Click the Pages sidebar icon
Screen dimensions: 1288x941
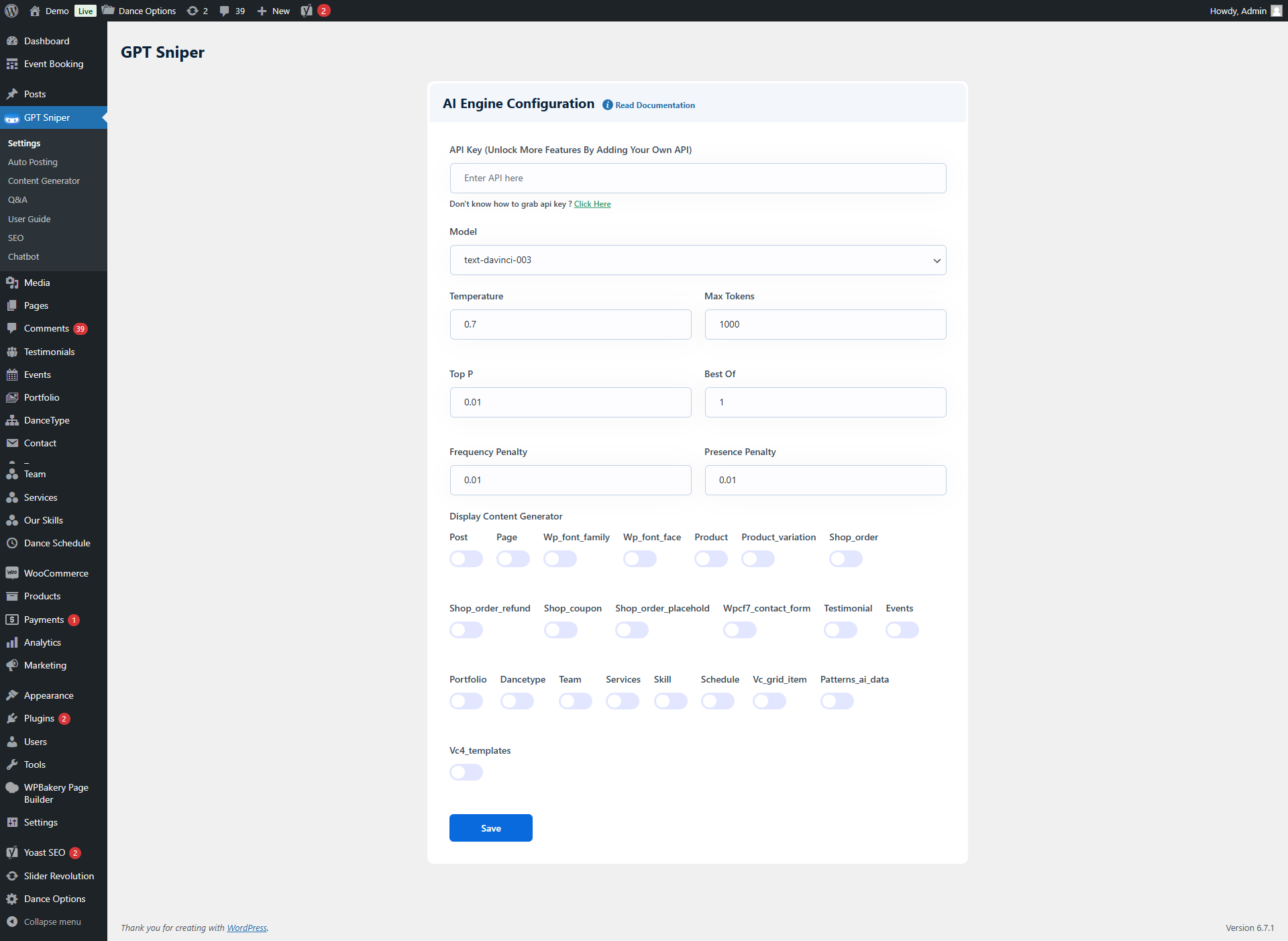click(12, 305)
